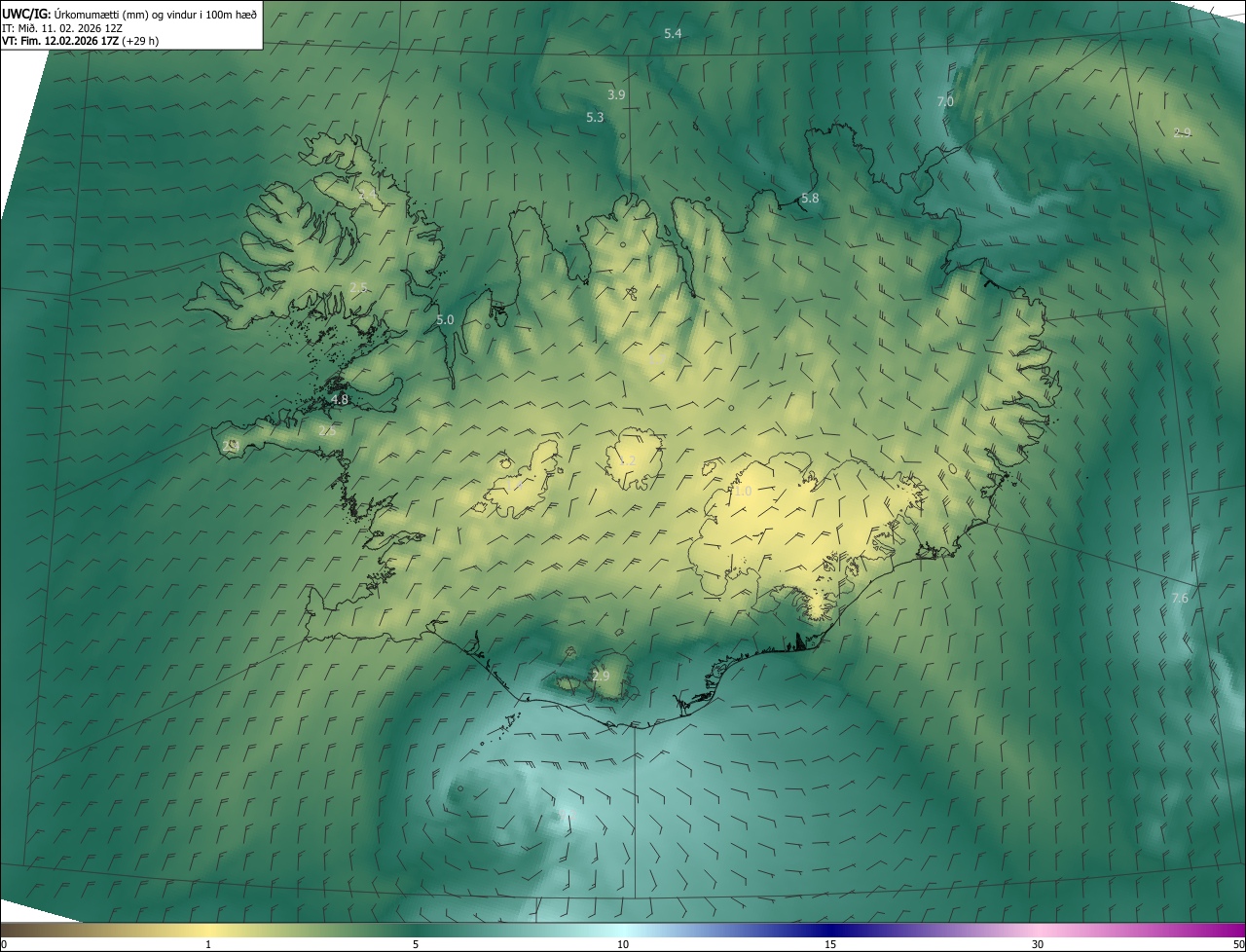This screenshot has height=952, width=1246.
Task: Click the 7.6 value label off the southeast coast
Action: 1180,598
